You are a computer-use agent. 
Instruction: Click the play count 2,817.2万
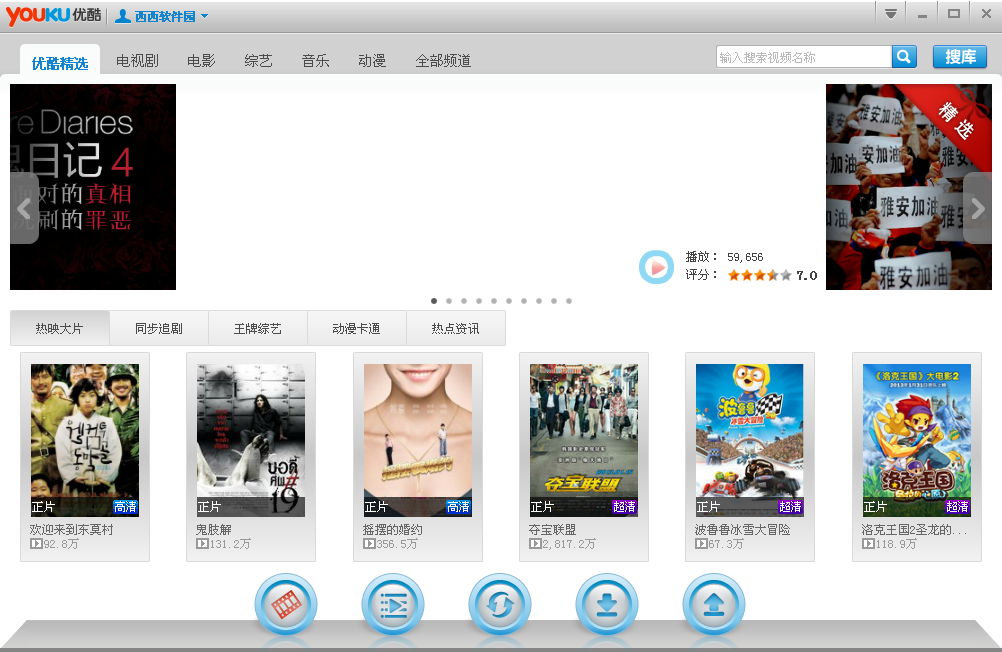pyautogui.click(x=562, y=544)
